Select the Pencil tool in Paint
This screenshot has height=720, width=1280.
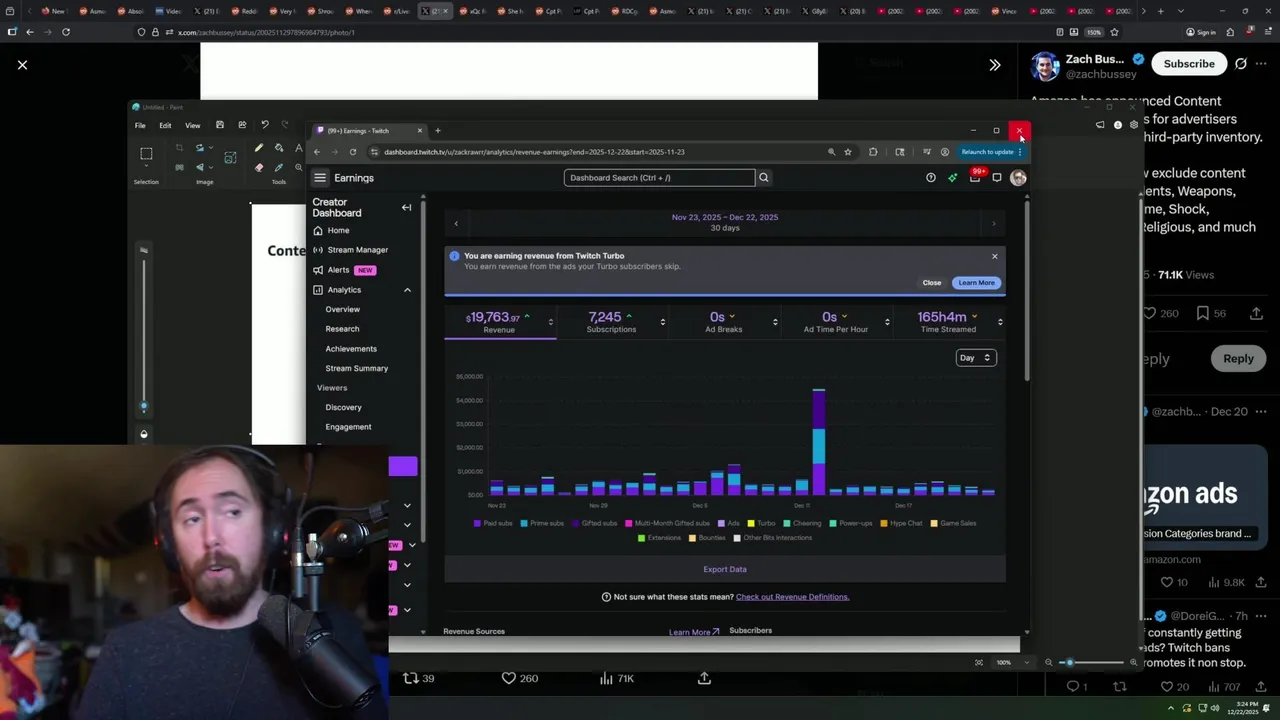259,148
